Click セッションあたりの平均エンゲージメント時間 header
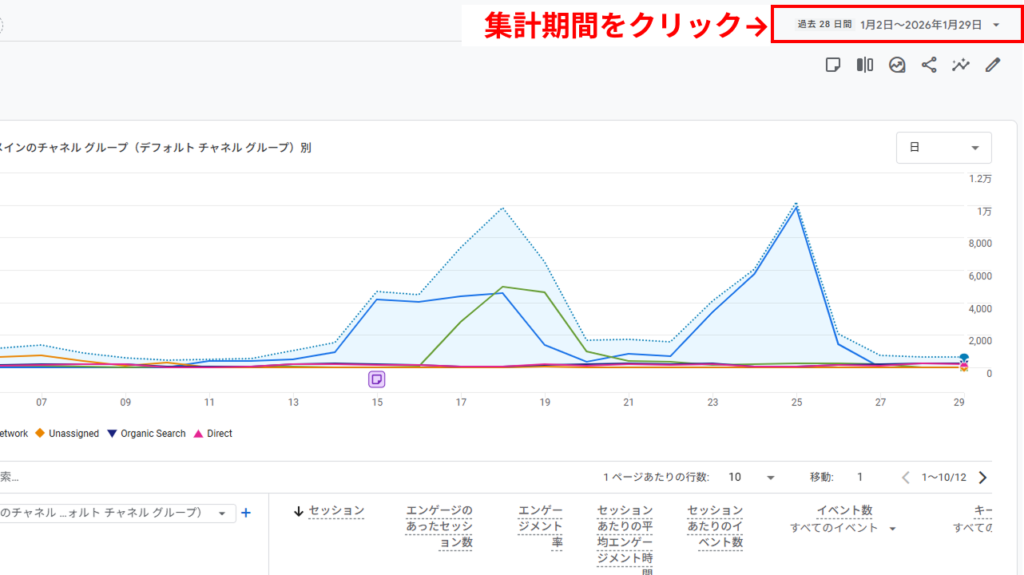The width and height of the screenshot is (1024, 575). (x=625, y=539)
